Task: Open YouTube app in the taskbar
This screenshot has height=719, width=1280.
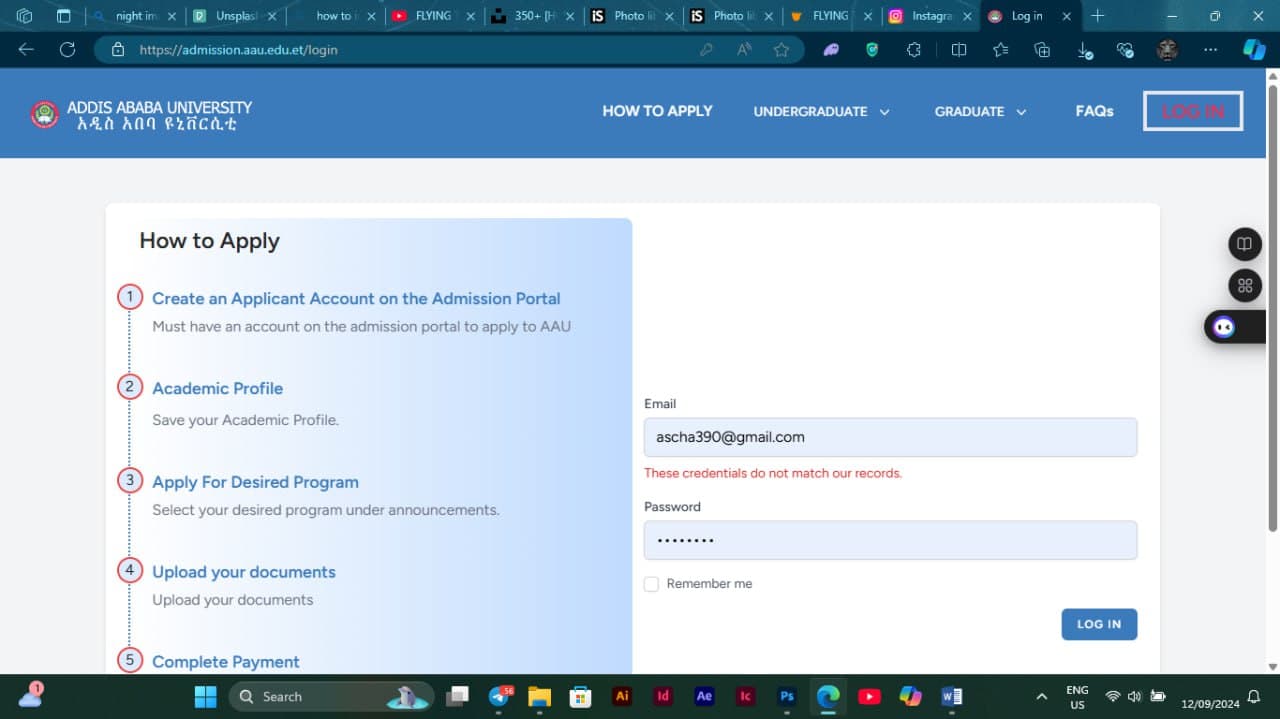Action: [869, 696]
